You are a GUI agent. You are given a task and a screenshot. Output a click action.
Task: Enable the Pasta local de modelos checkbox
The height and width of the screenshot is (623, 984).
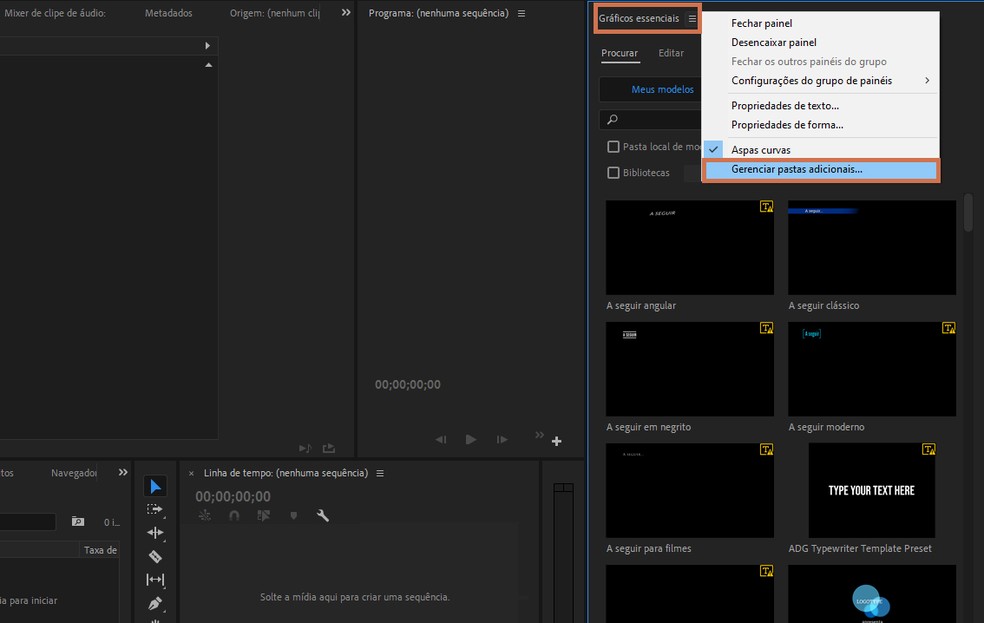[614, 147]
